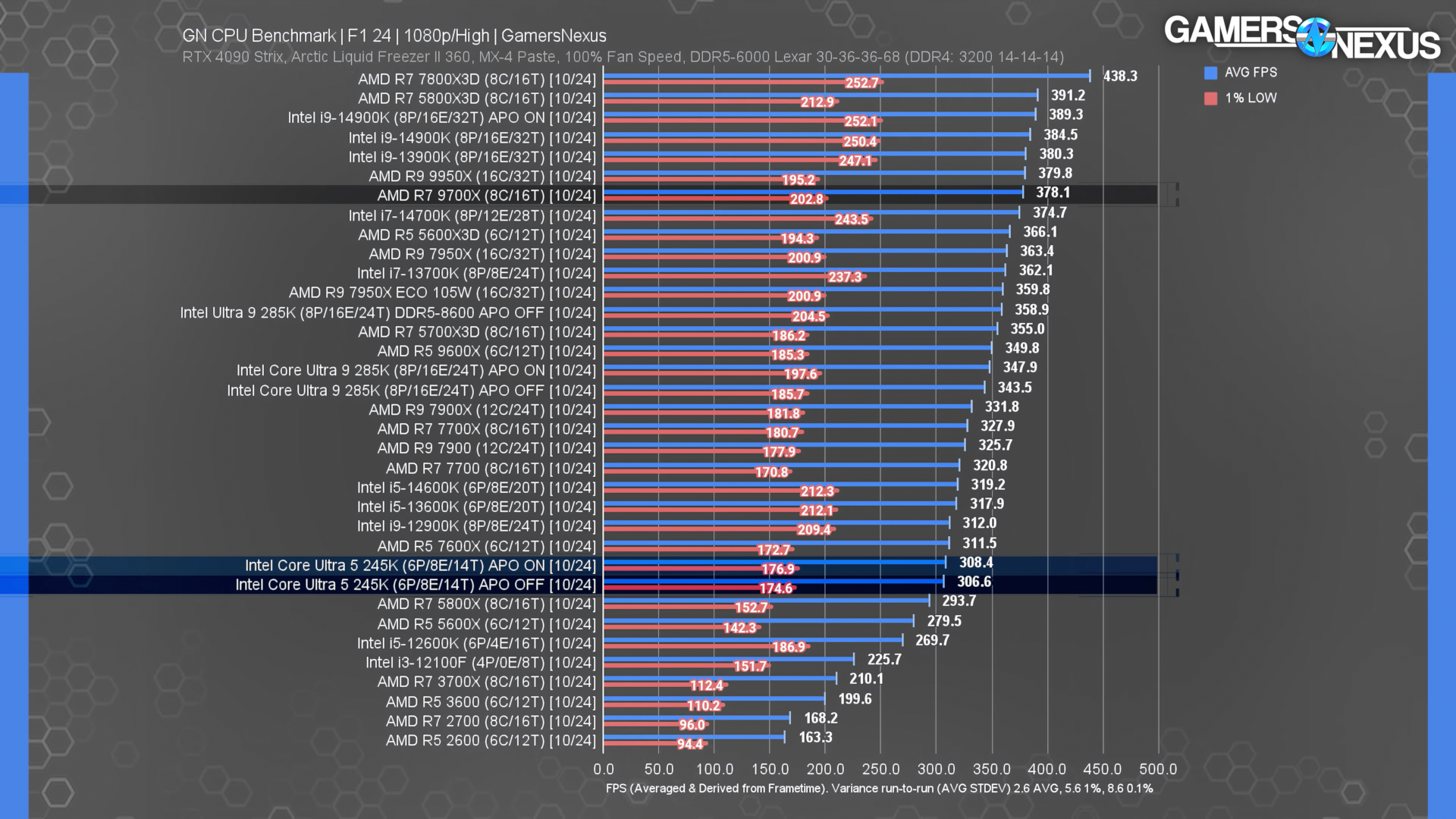This screenshot has width=1456, height=819.
Task: Click the highlighted AMD R7 9700X label
Action: (487, 196)
